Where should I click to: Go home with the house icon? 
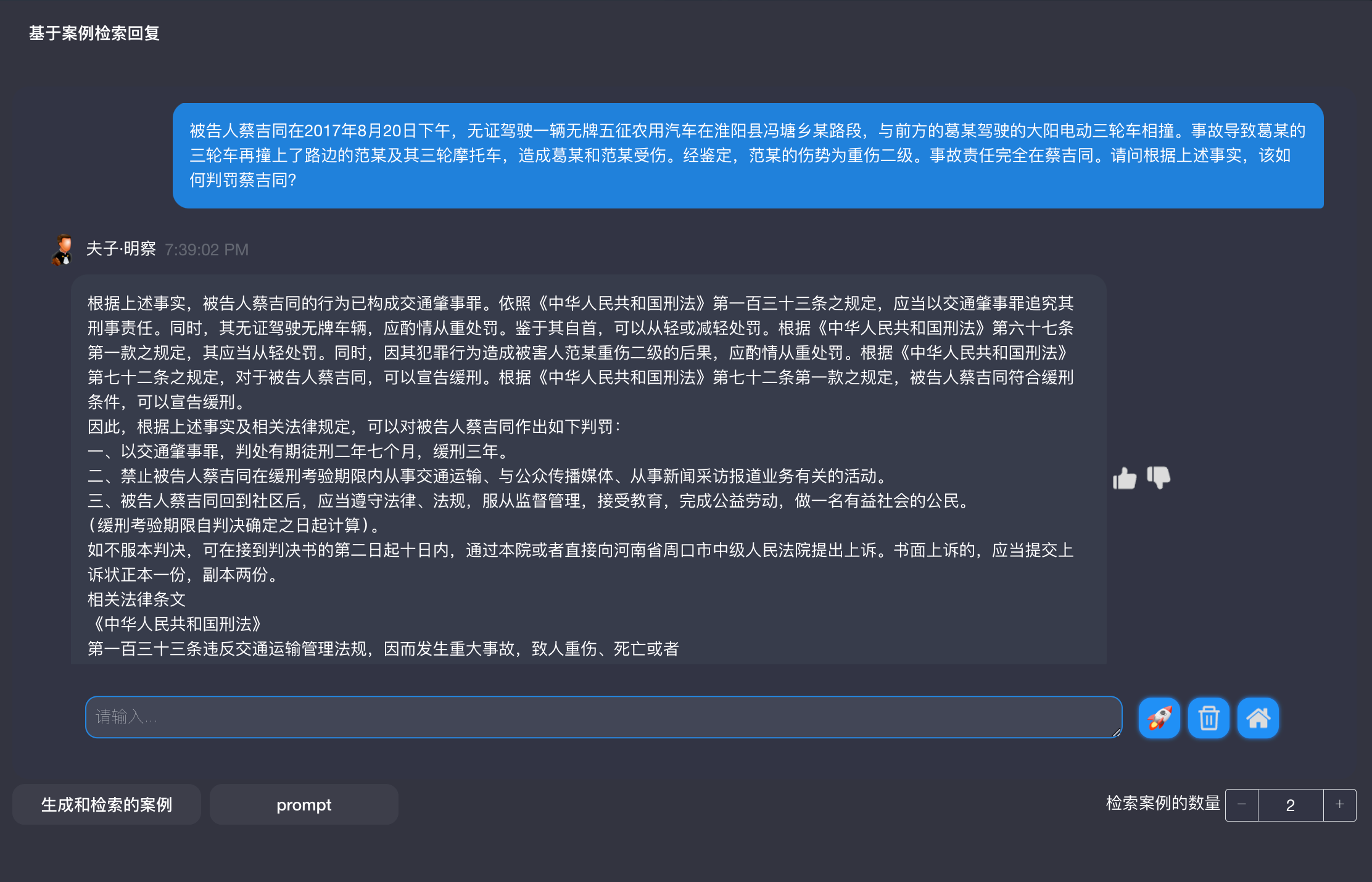coord(1258,718)
